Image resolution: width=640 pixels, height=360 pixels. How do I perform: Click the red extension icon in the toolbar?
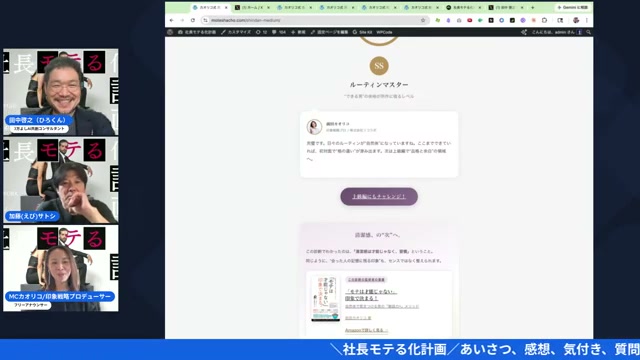click(469, 20)
